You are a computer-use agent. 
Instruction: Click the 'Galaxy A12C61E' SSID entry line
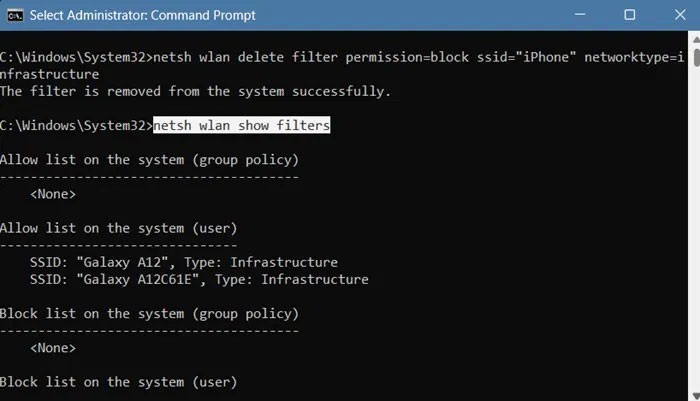[199, 279]
